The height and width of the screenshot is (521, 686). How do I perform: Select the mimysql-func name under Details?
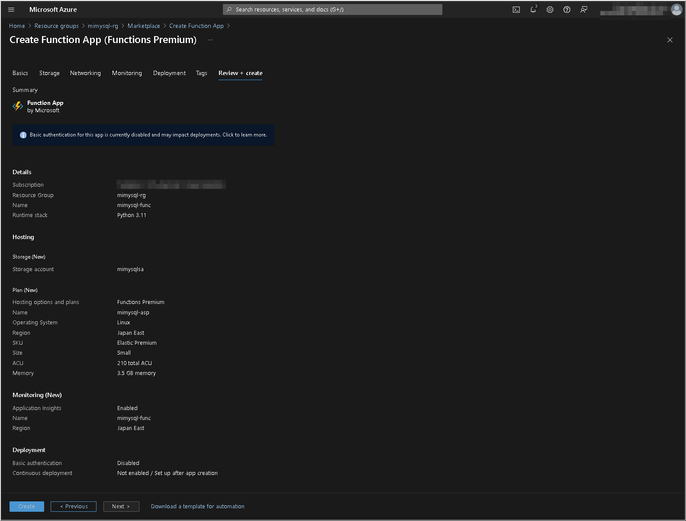pos(134,205)
